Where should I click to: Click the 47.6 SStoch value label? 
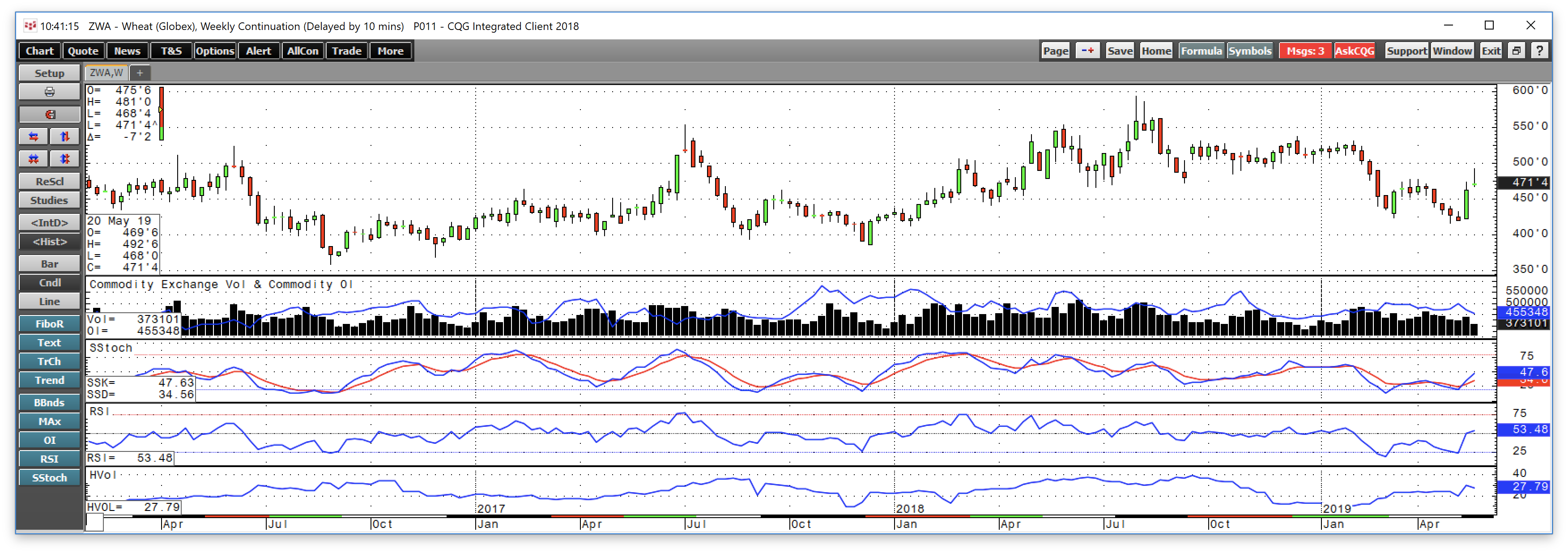tap(1523, 372)
